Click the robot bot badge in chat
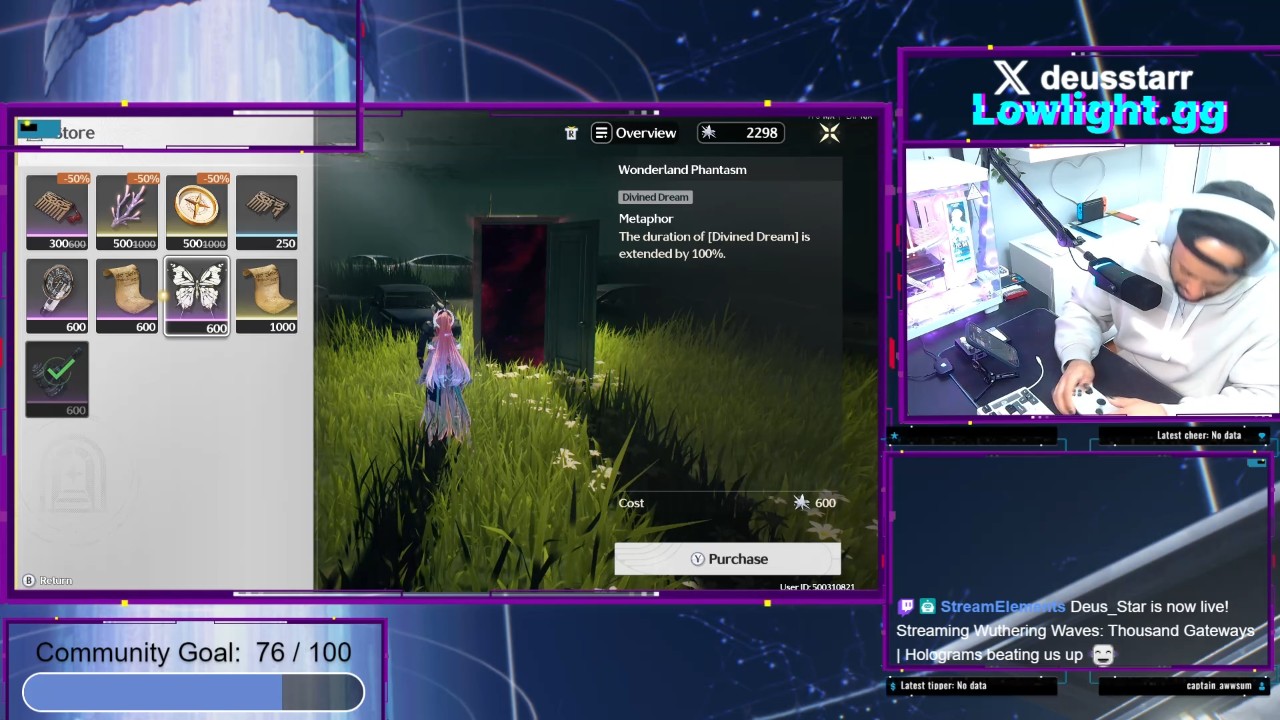The image size is (1280, 720). coord(928,607)
